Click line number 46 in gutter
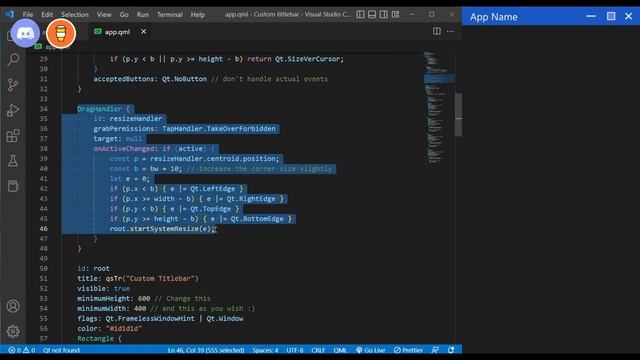This screenshot has height=360, width=640. [x=43, y=229]
